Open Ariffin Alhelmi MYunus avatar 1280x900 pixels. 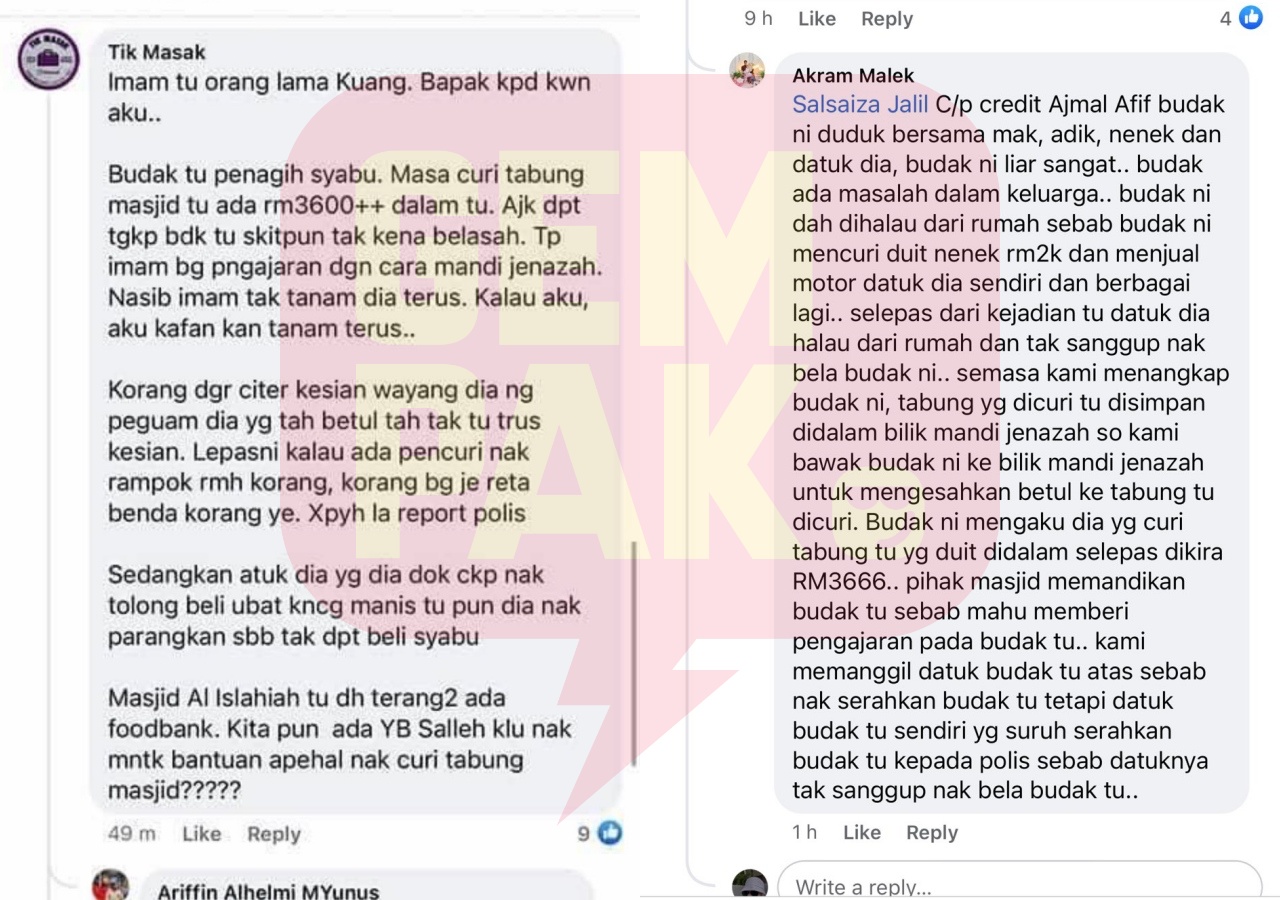(111, 886)
